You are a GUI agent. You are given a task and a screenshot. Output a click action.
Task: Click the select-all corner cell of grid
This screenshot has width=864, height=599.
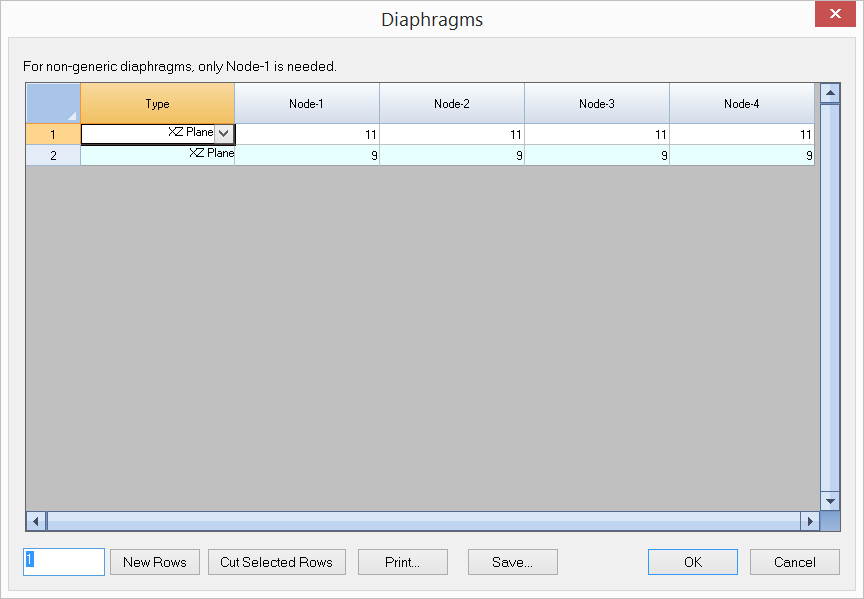(53, 103)
